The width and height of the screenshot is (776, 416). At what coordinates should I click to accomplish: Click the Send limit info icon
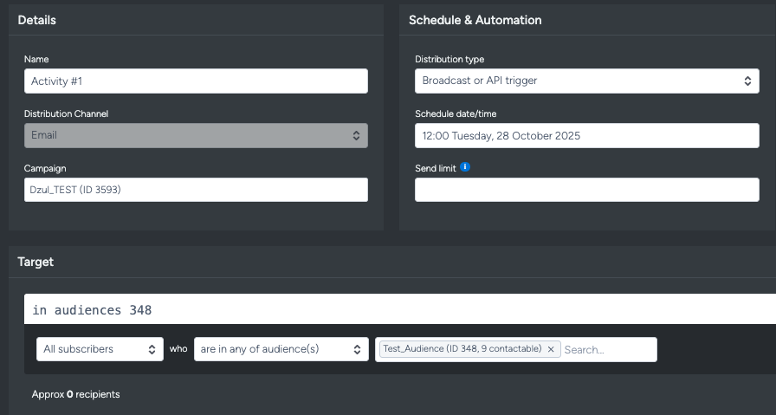[466, 168]
